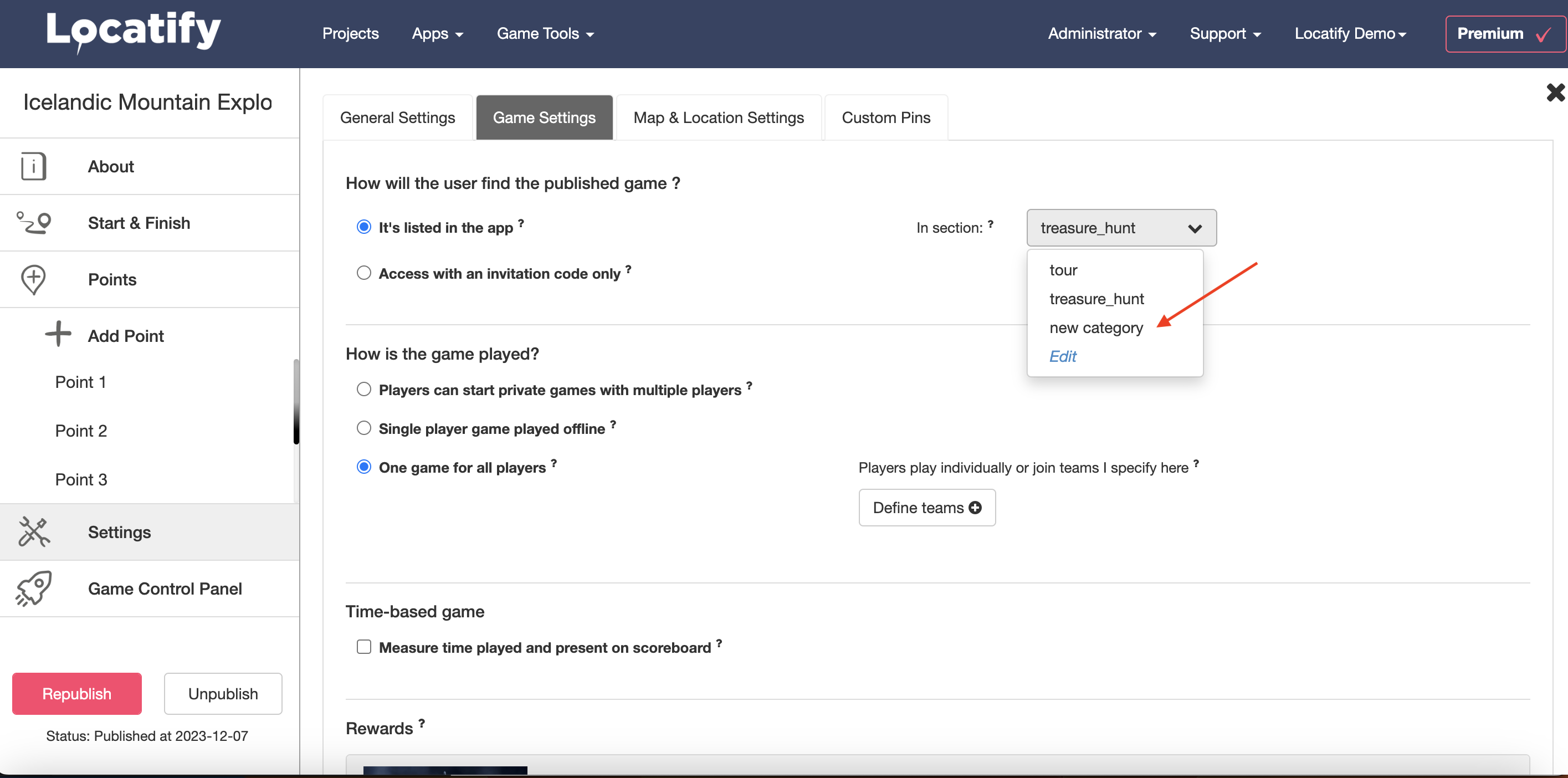Click the Start & Finish route icon
The image size is (1568, 778).
[x=33, y=223]
